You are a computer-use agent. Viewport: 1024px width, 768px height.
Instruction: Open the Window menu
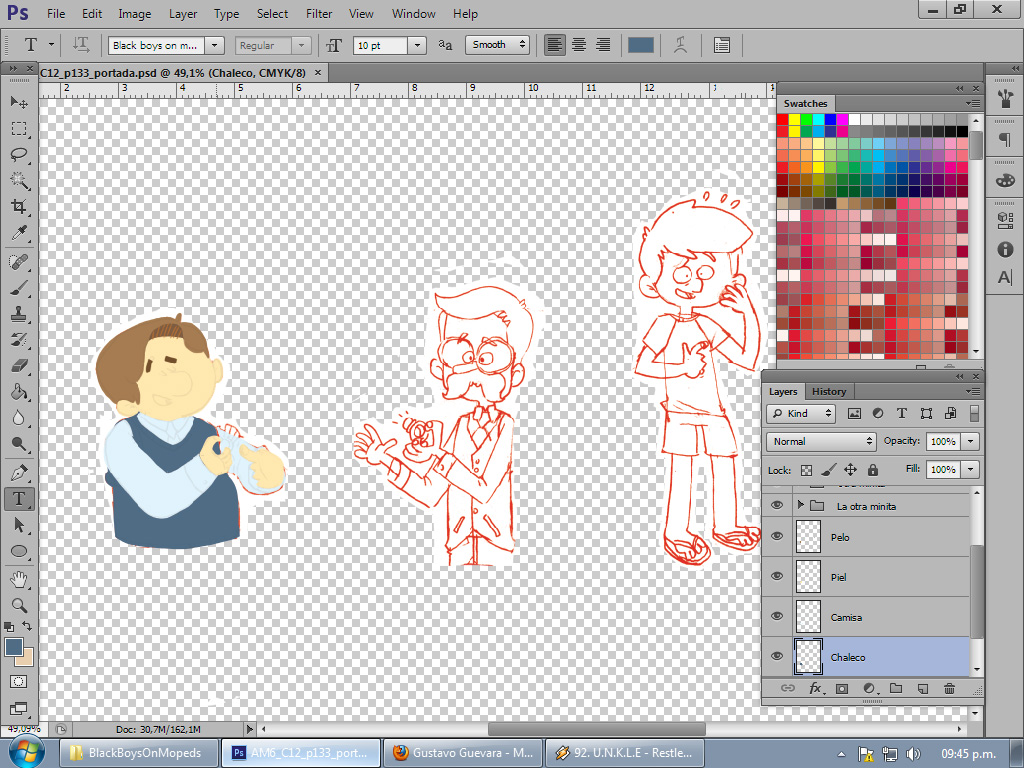(x=413, y=13)
